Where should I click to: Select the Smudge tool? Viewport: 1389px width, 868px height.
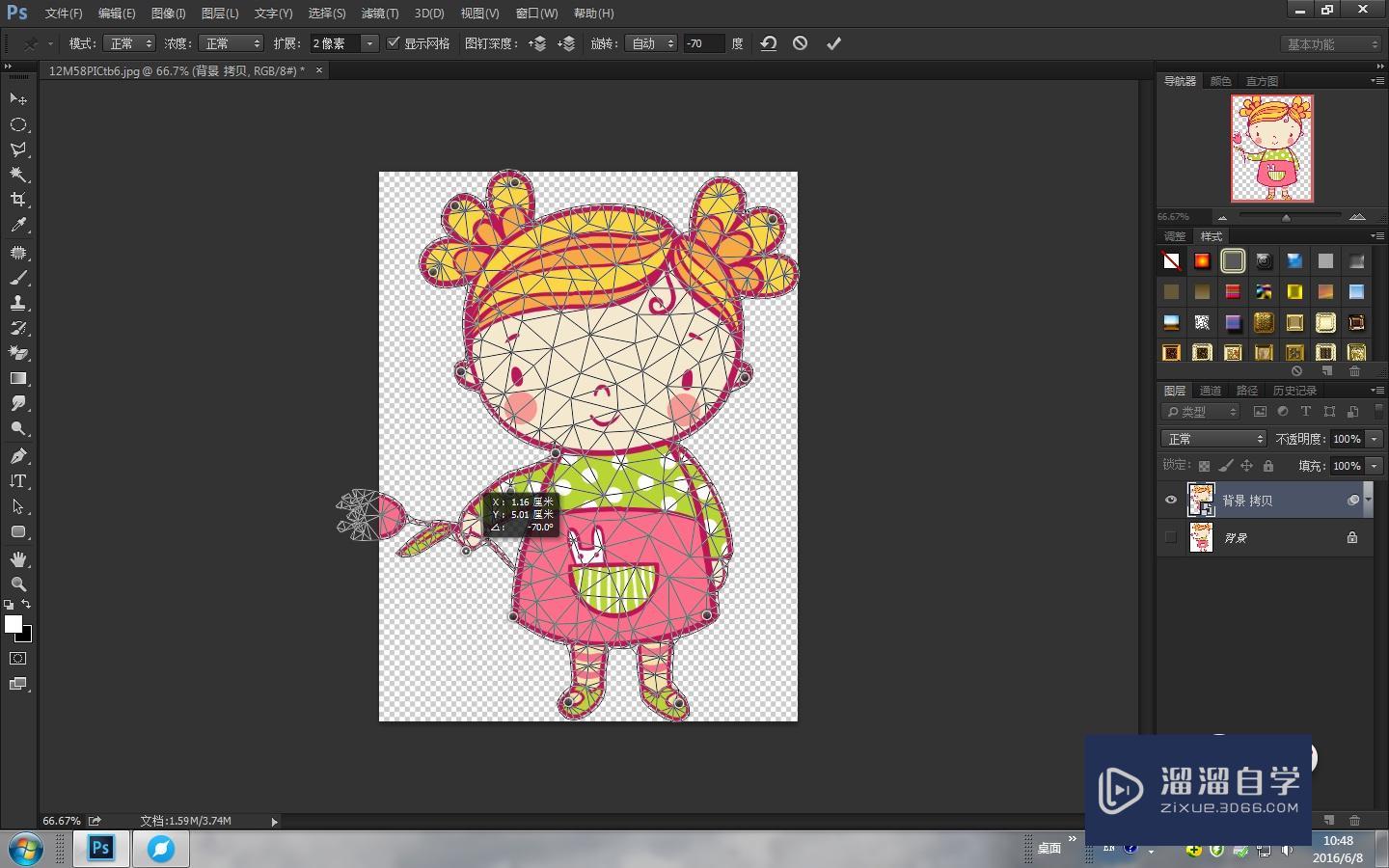(18, 403)
